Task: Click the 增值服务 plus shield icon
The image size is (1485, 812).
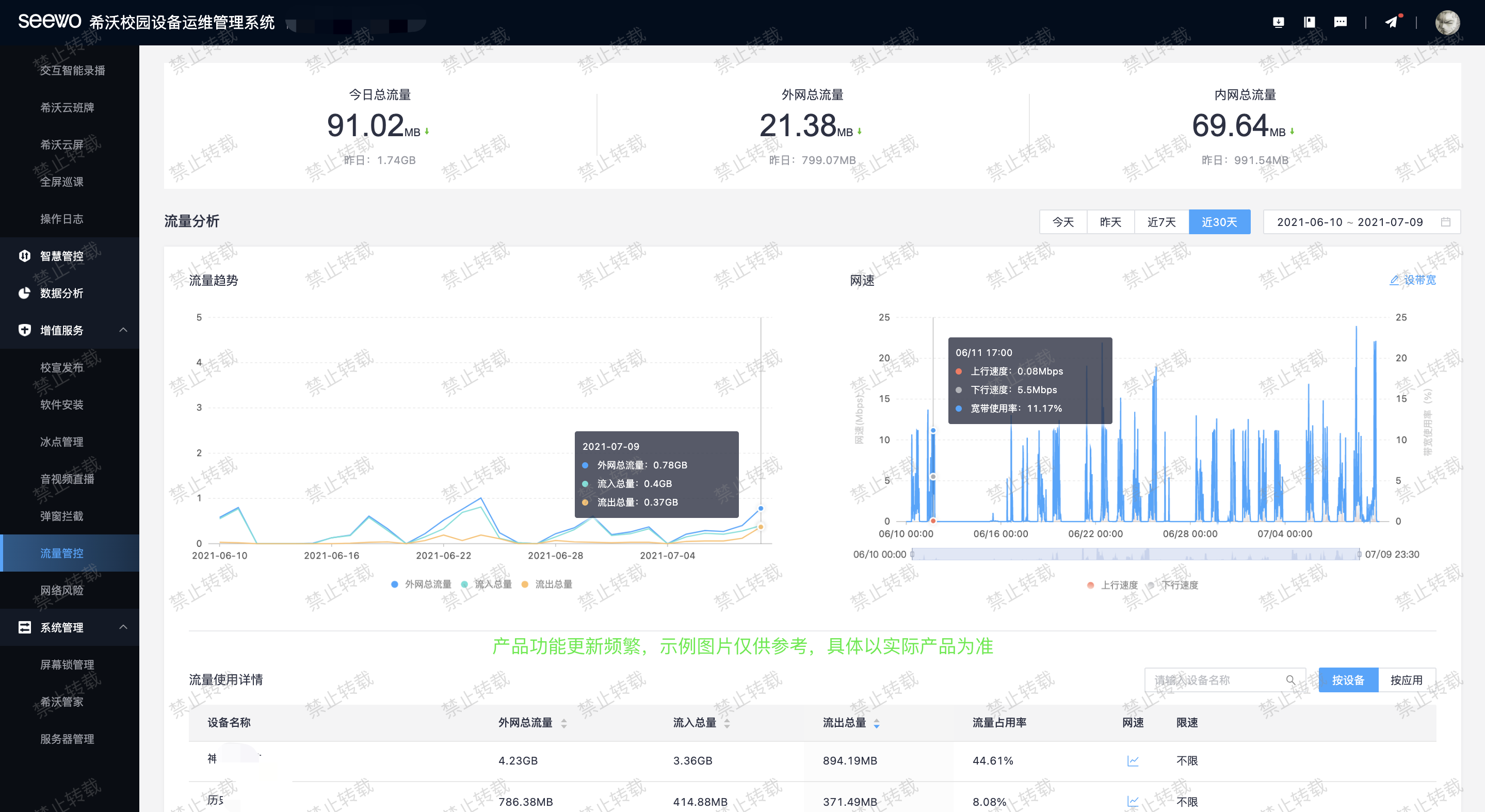Action: 24,330
